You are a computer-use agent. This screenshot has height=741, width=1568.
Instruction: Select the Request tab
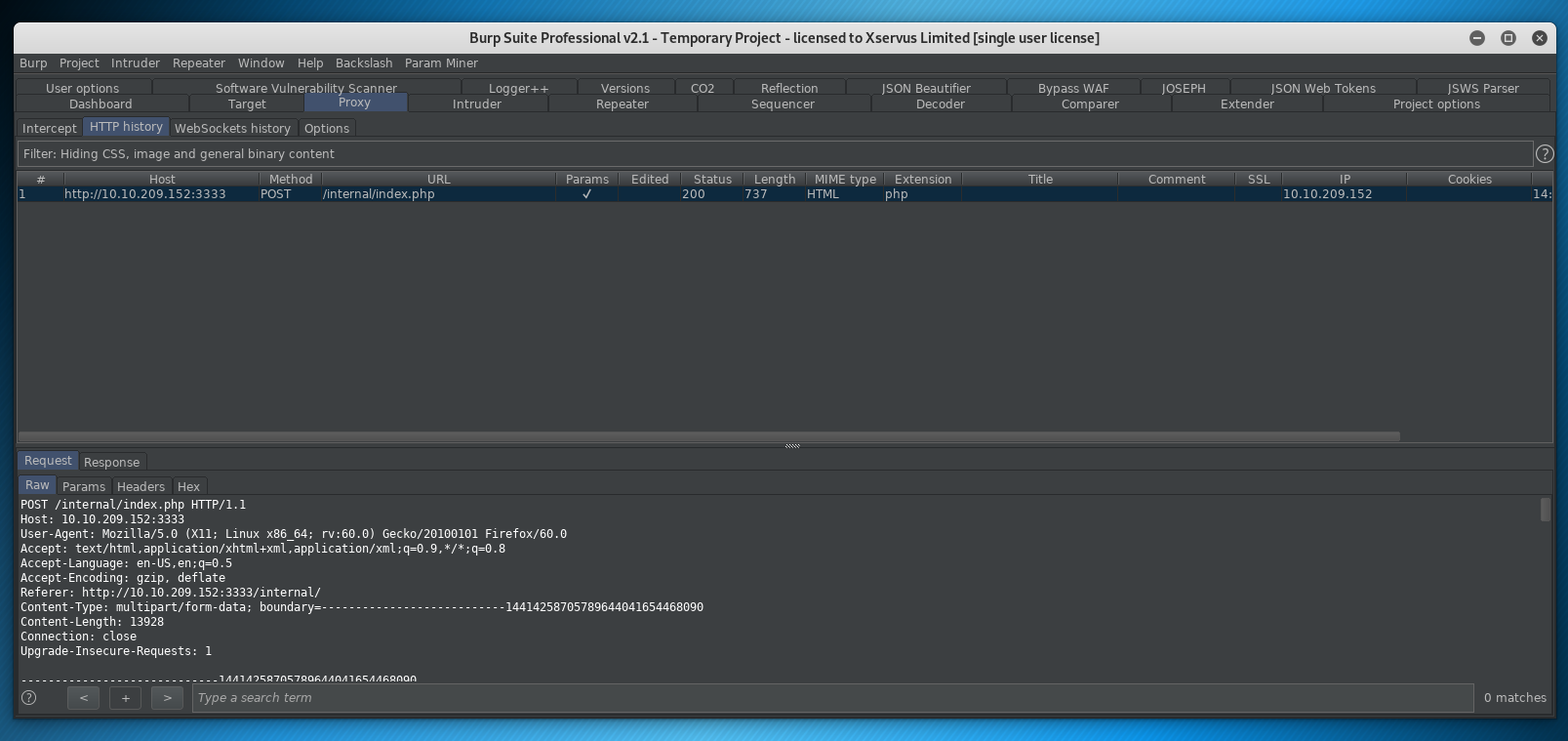click(48, 461)
